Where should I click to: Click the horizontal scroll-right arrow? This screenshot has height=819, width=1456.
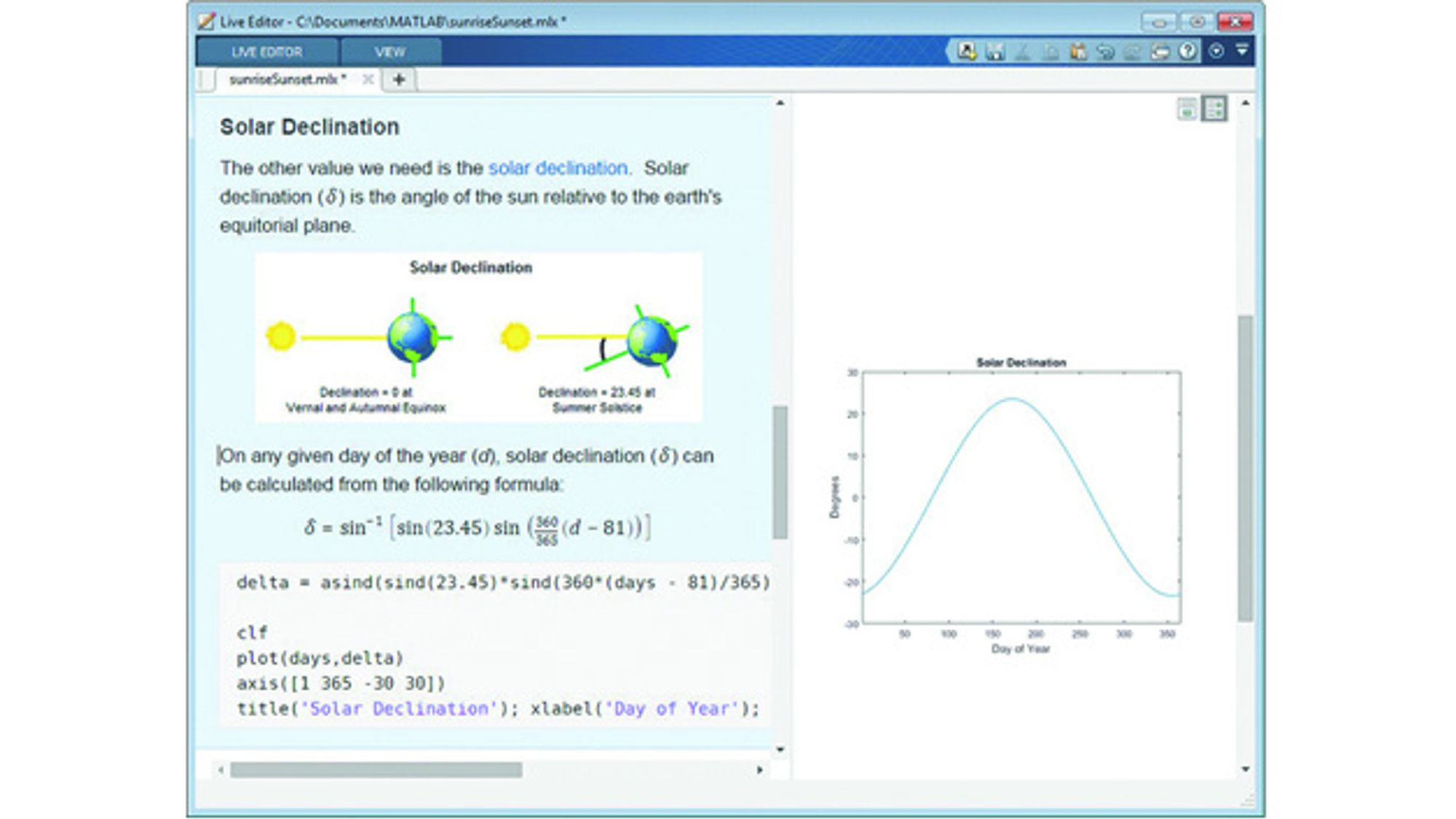[x=759, y=769]
